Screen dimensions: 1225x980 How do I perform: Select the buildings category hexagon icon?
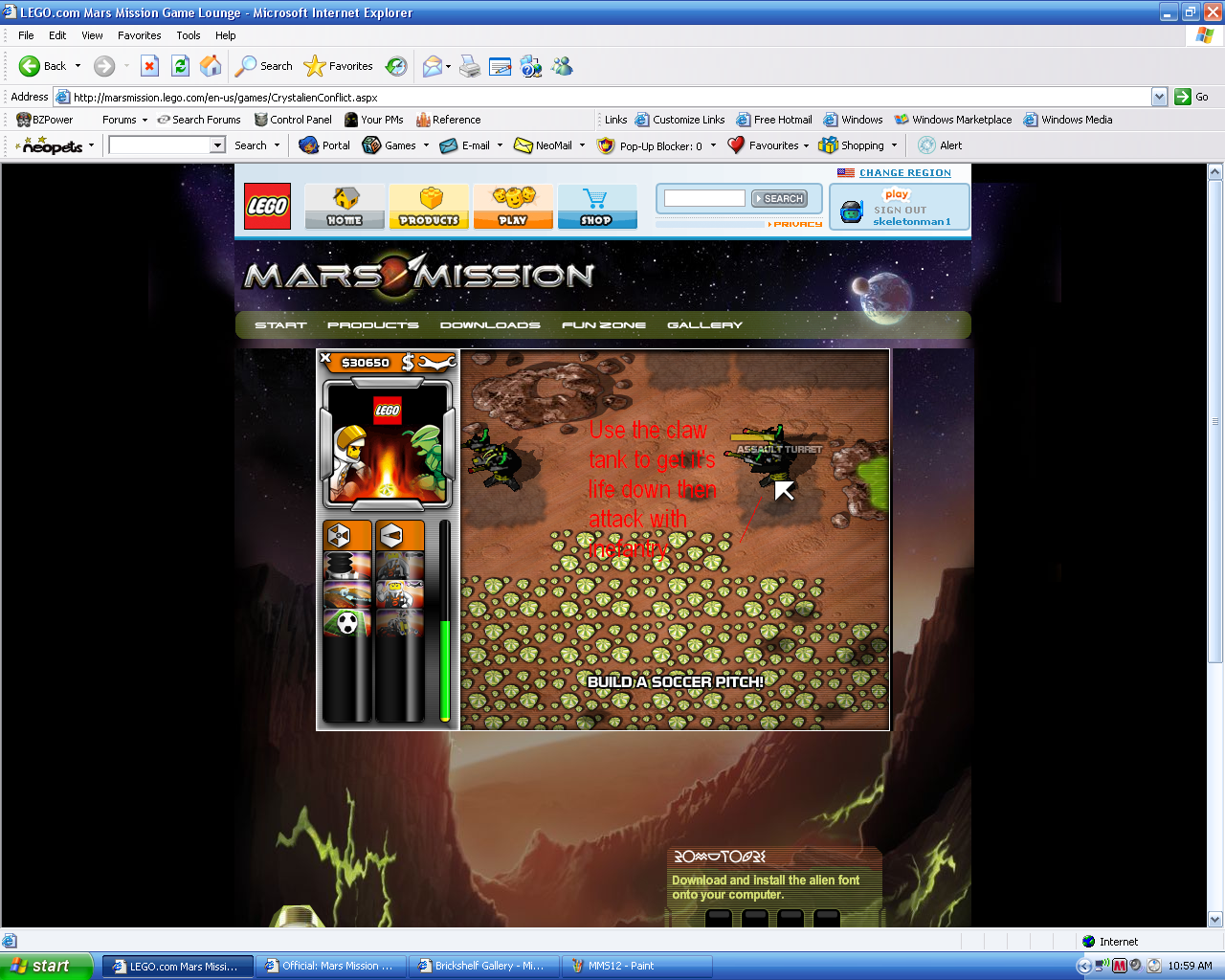tap(338, 535)
